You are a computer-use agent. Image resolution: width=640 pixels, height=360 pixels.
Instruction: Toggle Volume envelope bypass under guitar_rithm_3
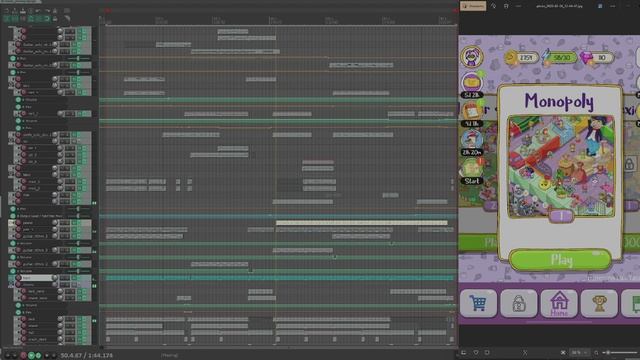coord(13,257)
